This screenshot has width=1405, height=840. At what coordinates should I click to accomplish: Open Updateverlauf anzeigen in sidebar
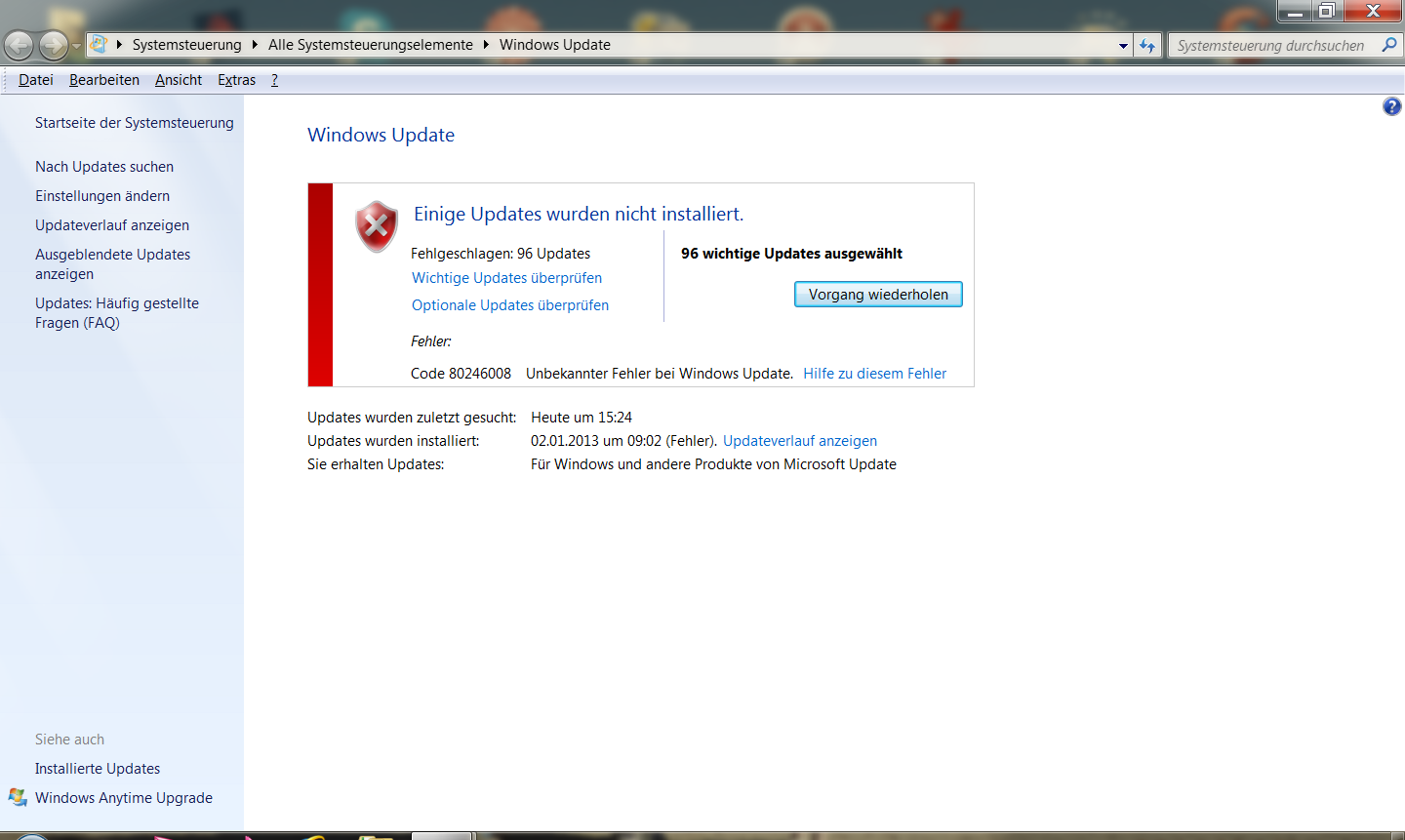[x=112, y=225]
